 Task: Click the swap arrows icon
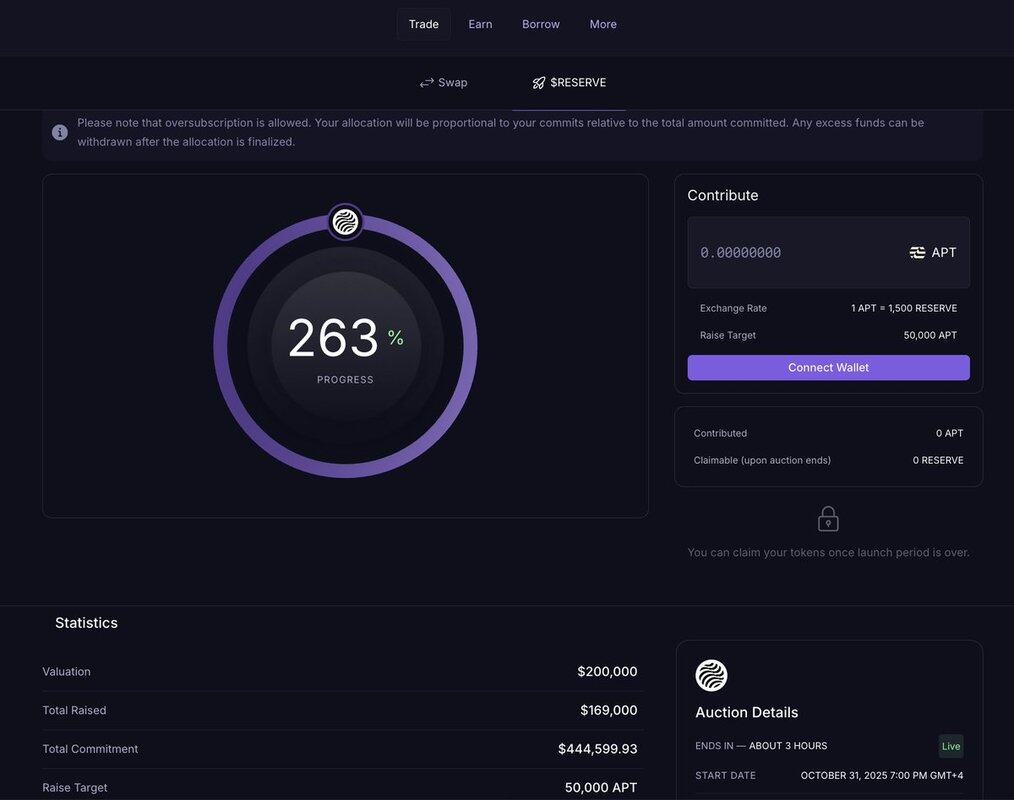point(427,83)
